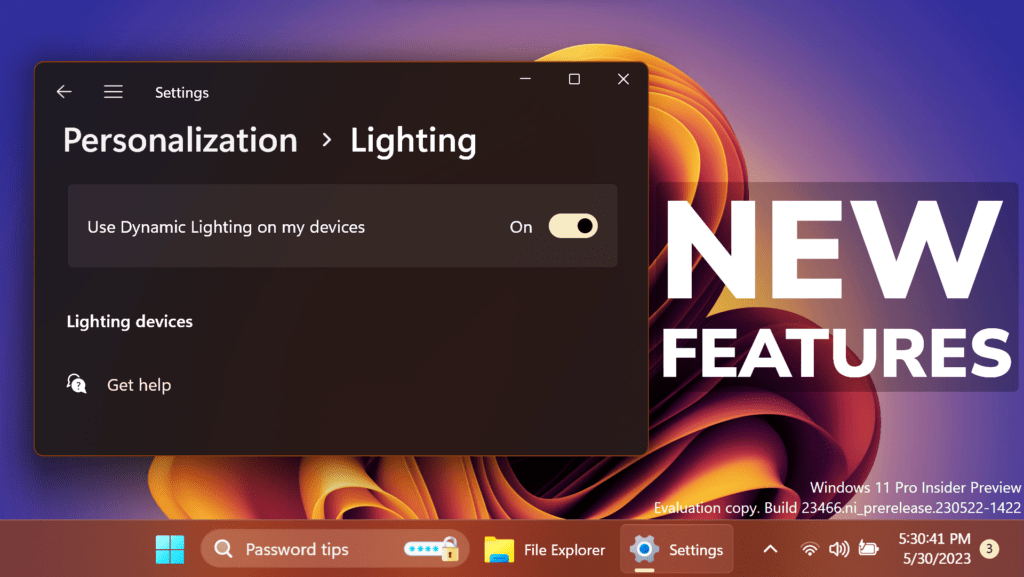
Task: Turn off the Dynamic Lighting toggle
Action: tap(573, 226)
